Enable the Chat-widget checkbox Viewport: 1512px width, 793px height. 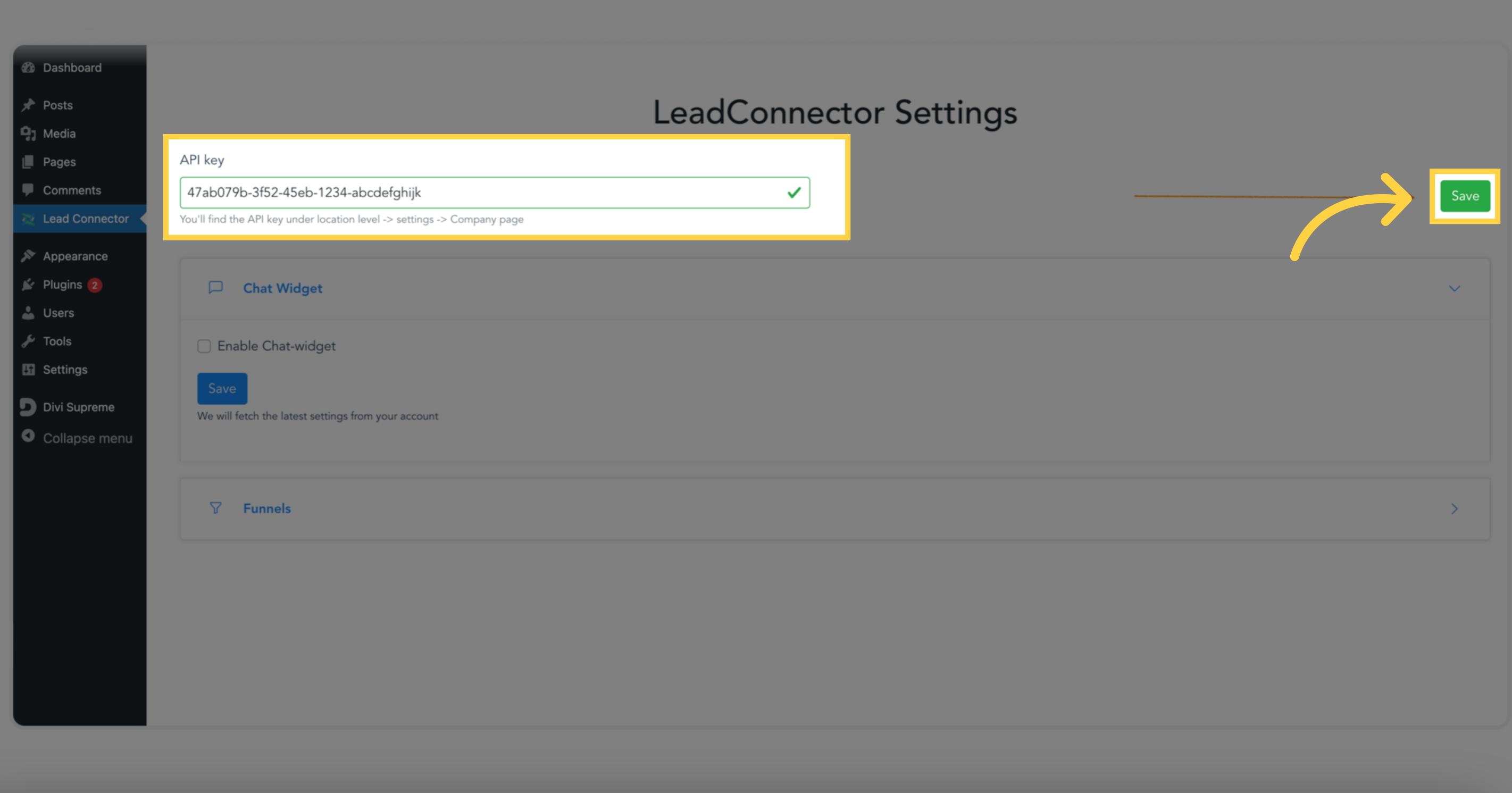pos(204,346)
